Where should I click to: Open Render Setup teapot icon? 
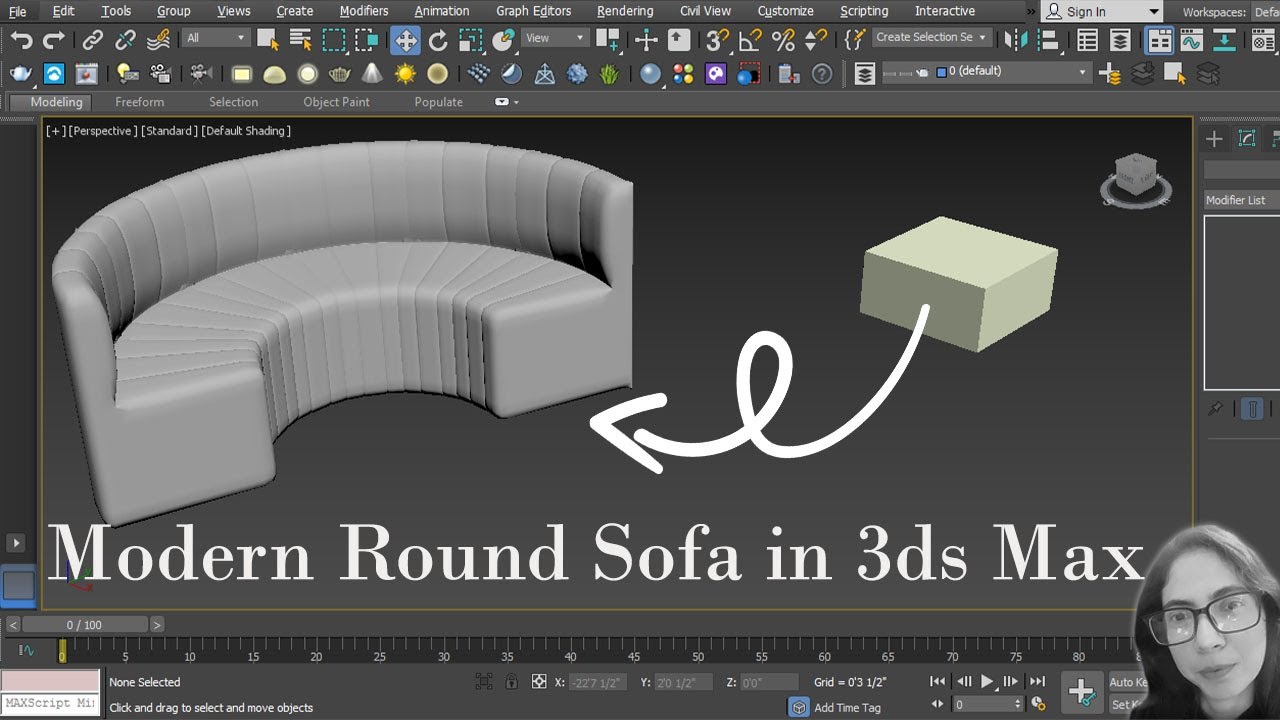pyautogui.click(x=21, y=74)
